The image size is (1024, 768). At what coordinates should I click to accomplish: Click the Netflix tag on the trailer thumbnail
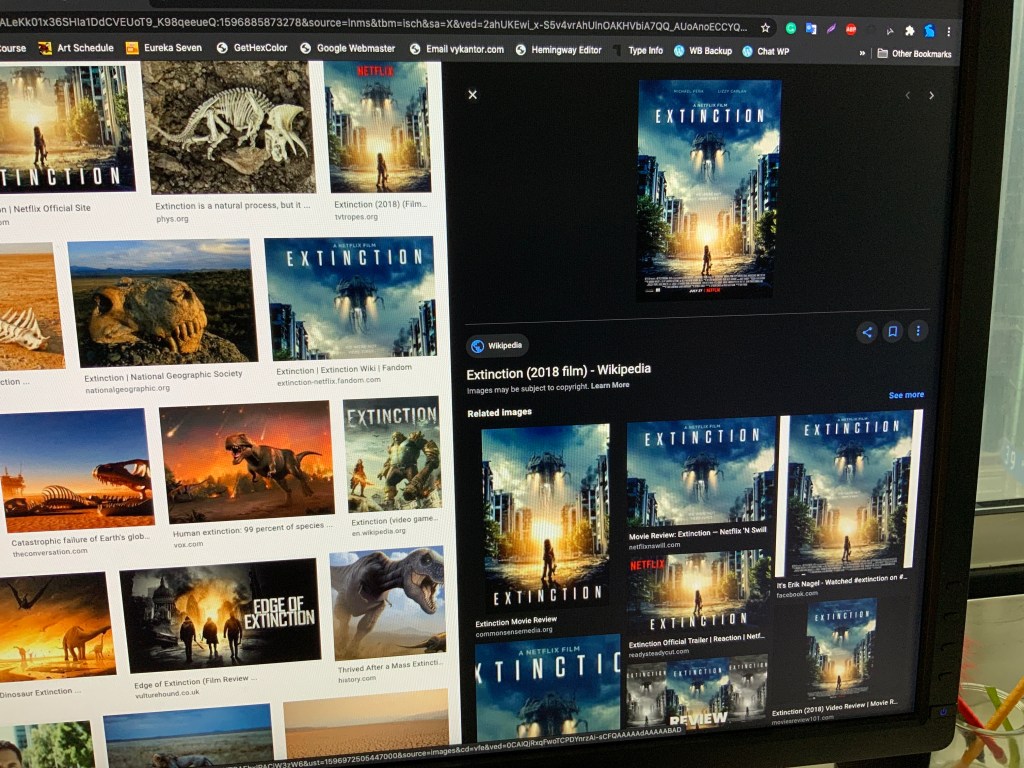645,565
